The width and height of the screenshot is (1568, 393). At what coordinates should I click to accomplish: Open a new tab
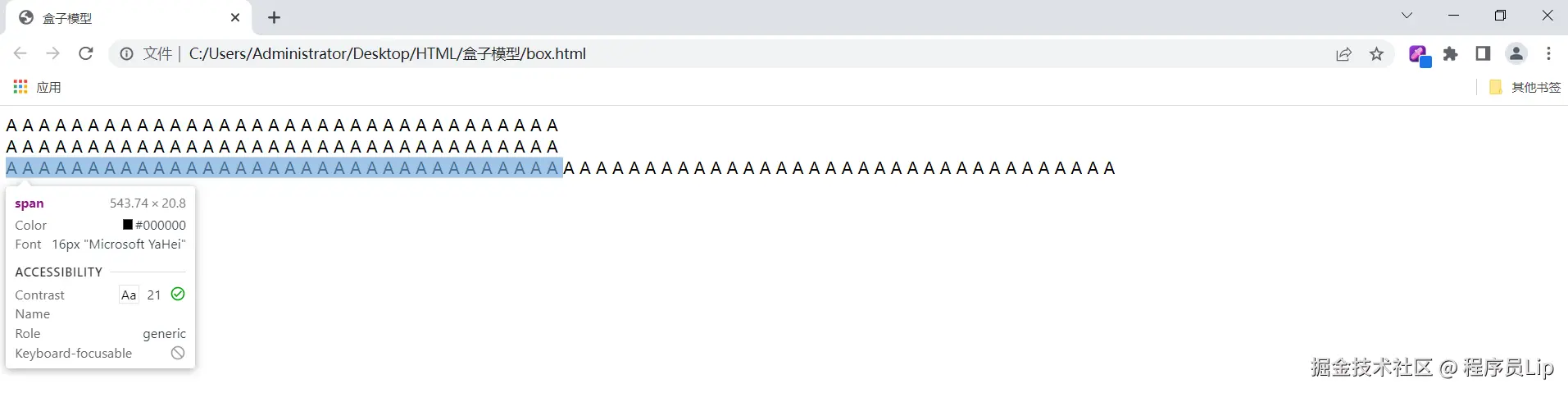click(274, 17)
